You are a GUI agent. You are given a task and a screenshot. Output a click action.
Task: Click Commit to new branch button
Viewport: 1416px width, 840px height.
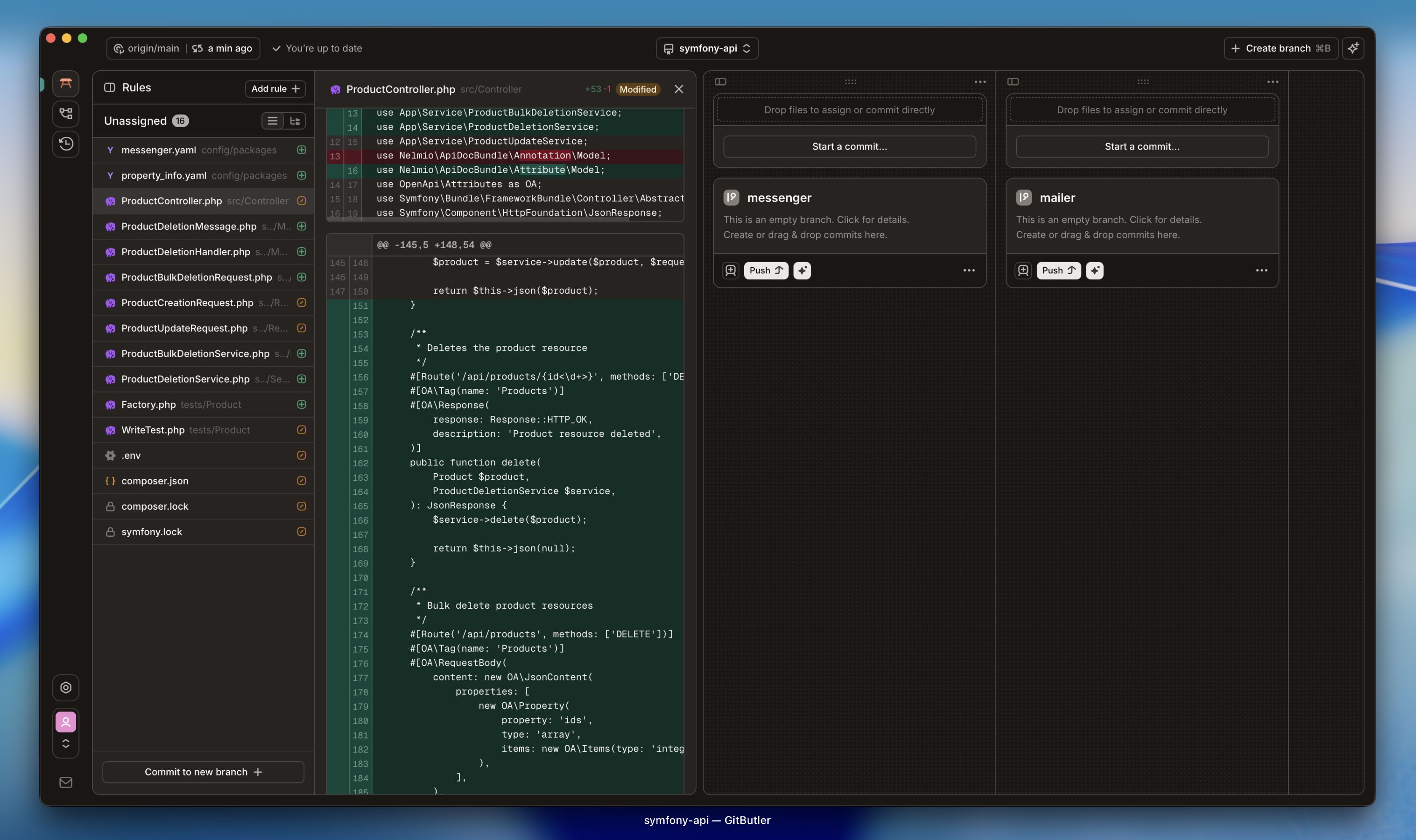click(203, 772)
